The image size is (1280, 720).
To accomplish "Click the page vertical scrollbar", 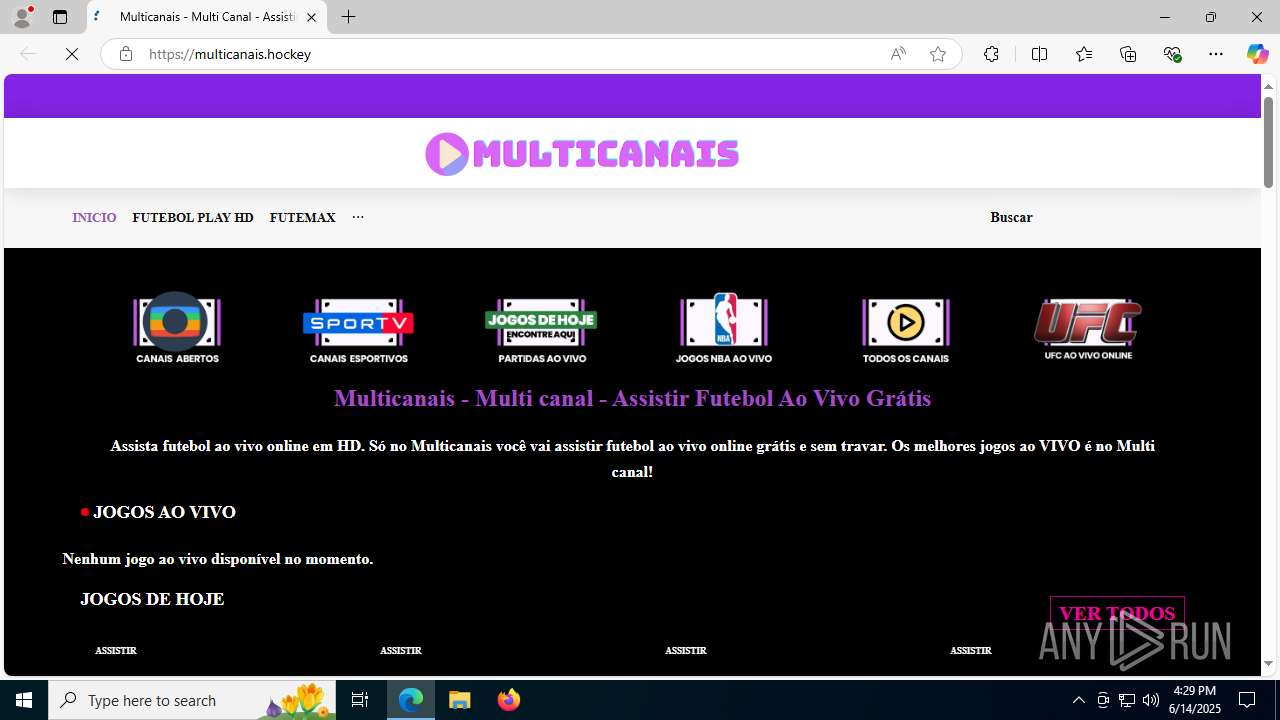I will tap(1268, 143).
